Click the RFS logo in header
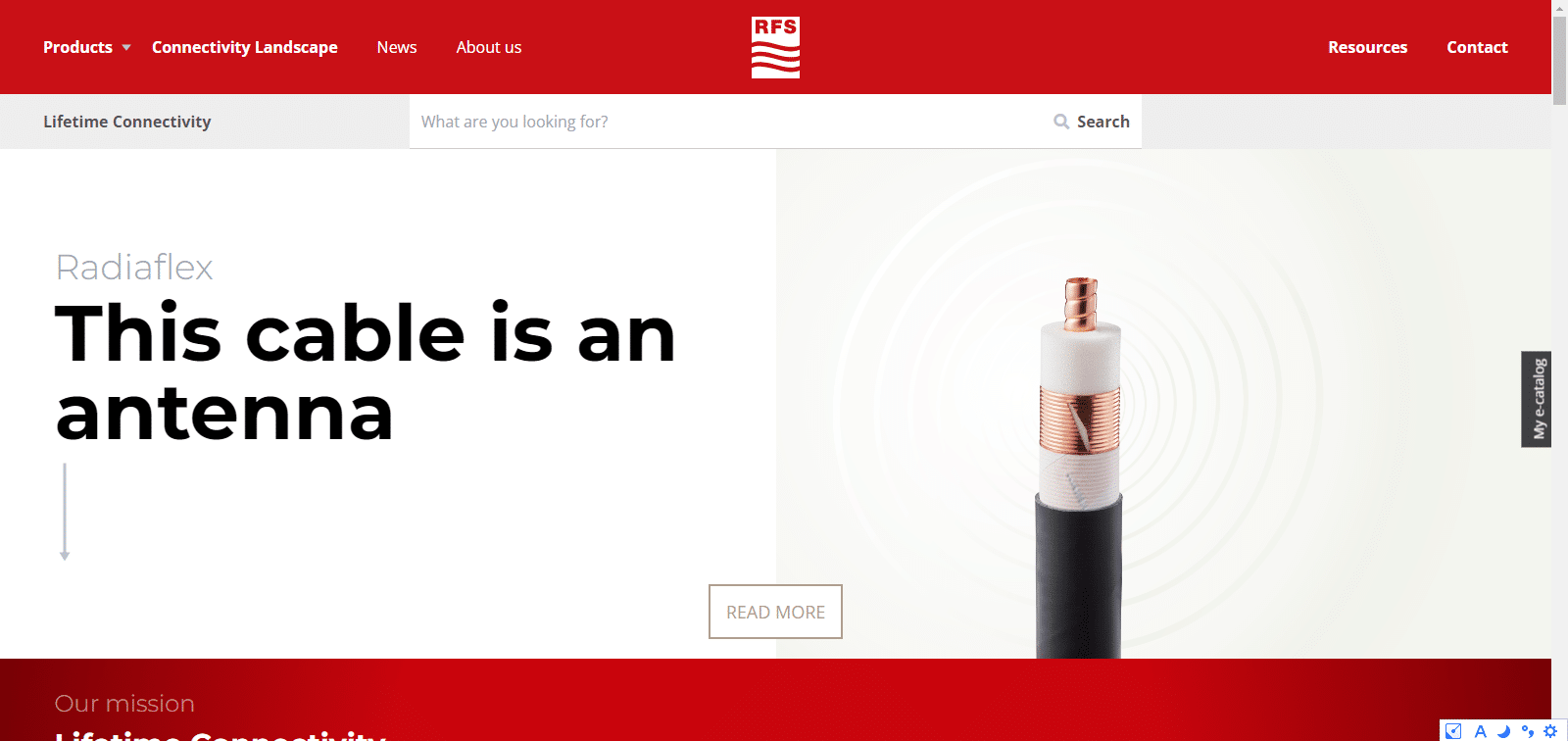Image resolution: width=1568 pixels, height=741 pixels. 775,47
